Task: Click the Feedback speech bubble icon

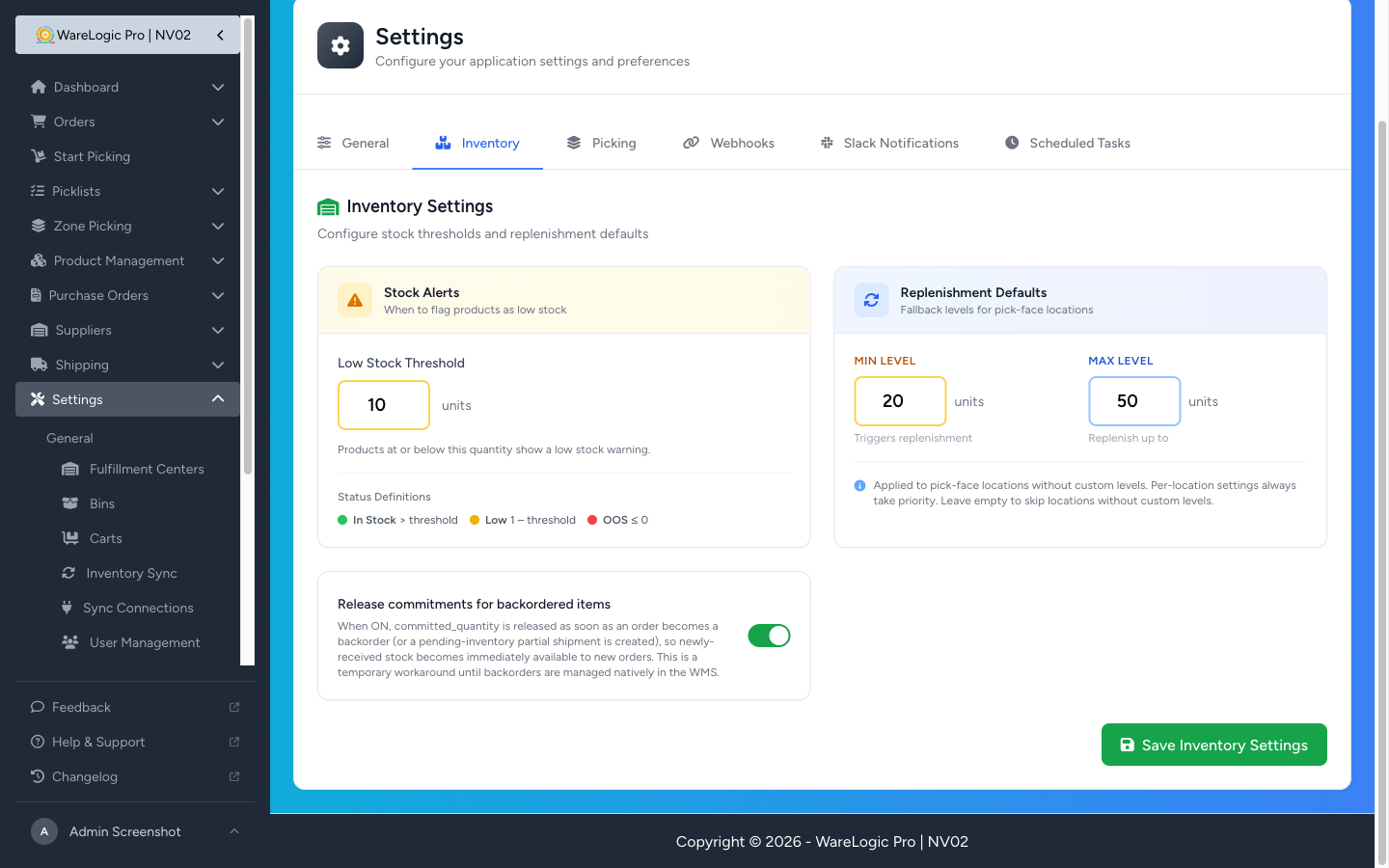Action: 38,707
